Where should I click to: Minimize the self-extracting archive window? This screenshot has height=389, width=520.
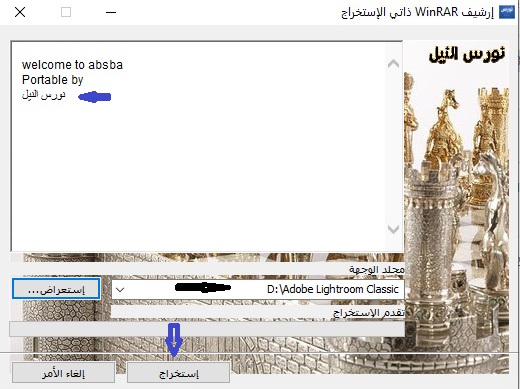[x=111, y=12]
